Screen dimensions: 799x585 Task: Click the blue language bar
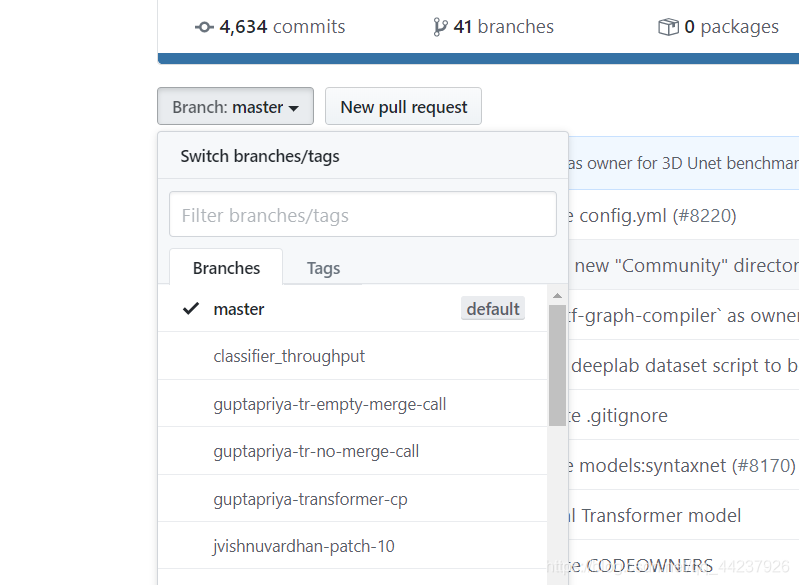(478, 59)
